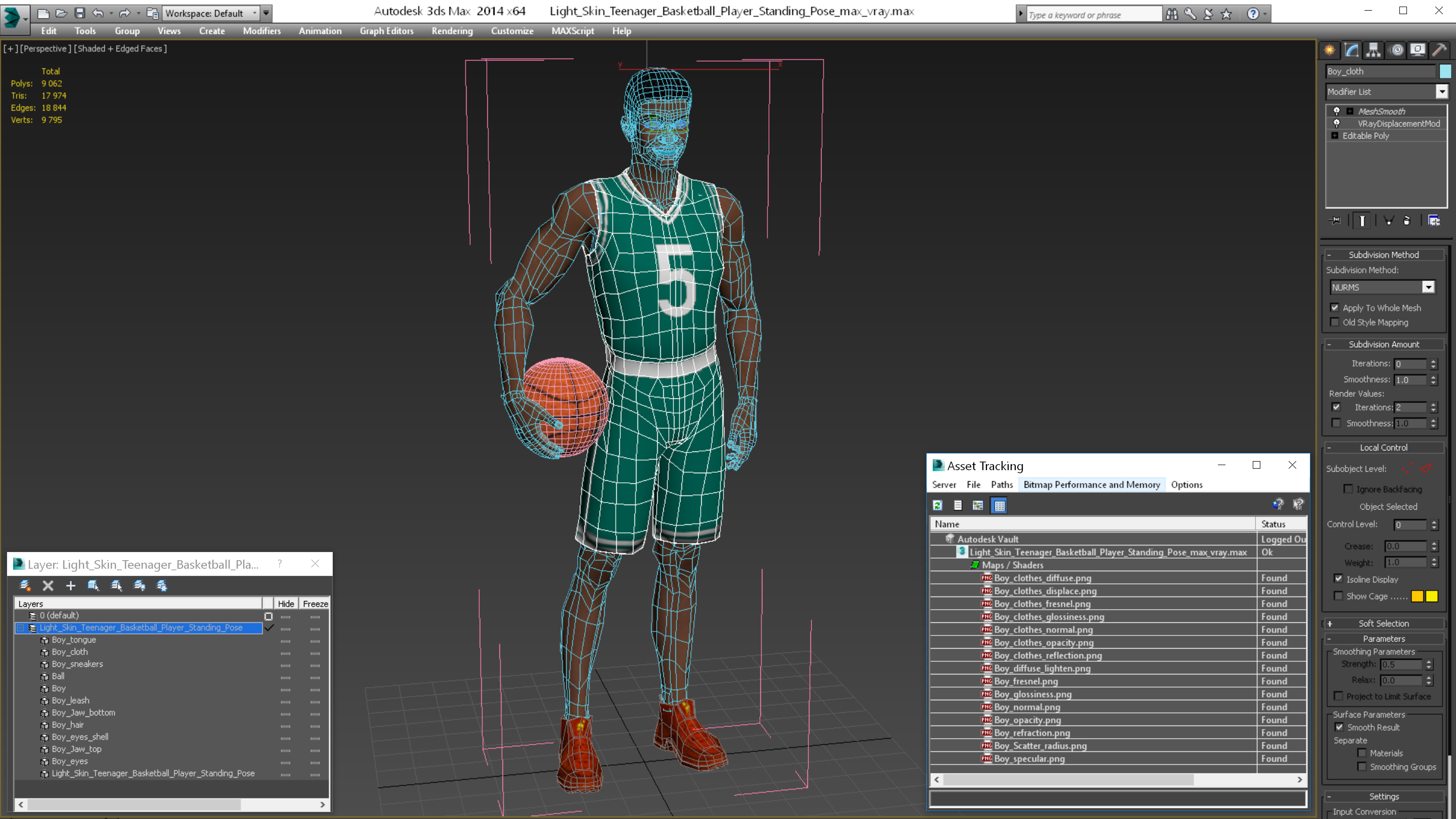The height and width of the screenshot is (819, 1456).
Task: Click the Redo toolbar icon
Action: (125, 13)
